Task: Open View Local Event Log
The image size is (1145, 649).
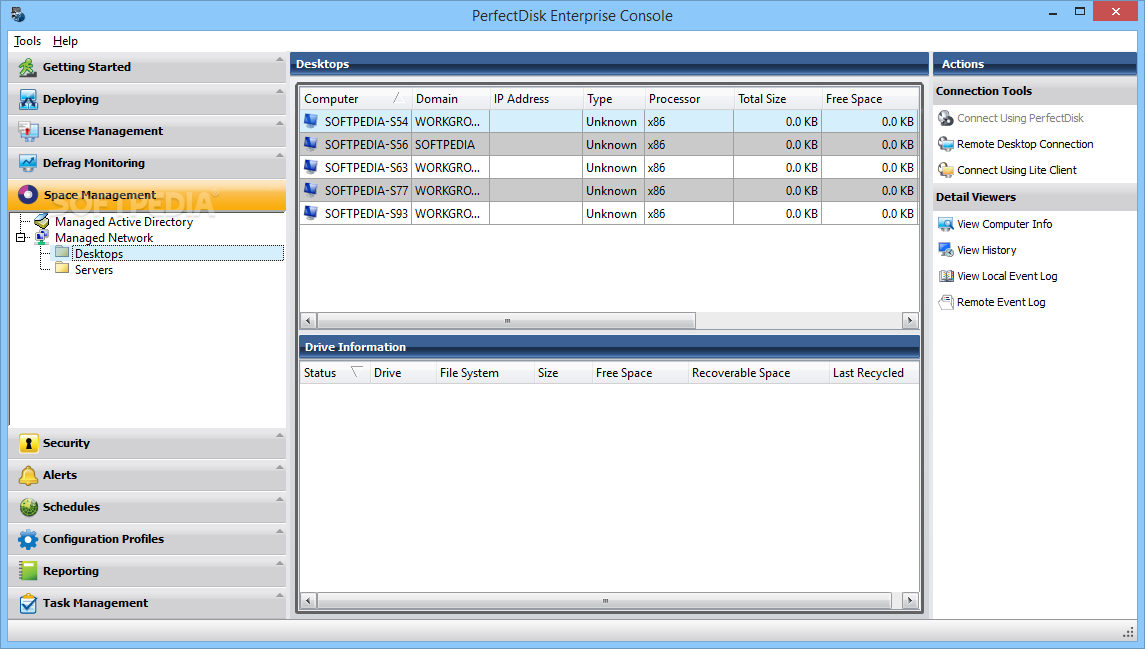Action: [x=1007, y=276]
